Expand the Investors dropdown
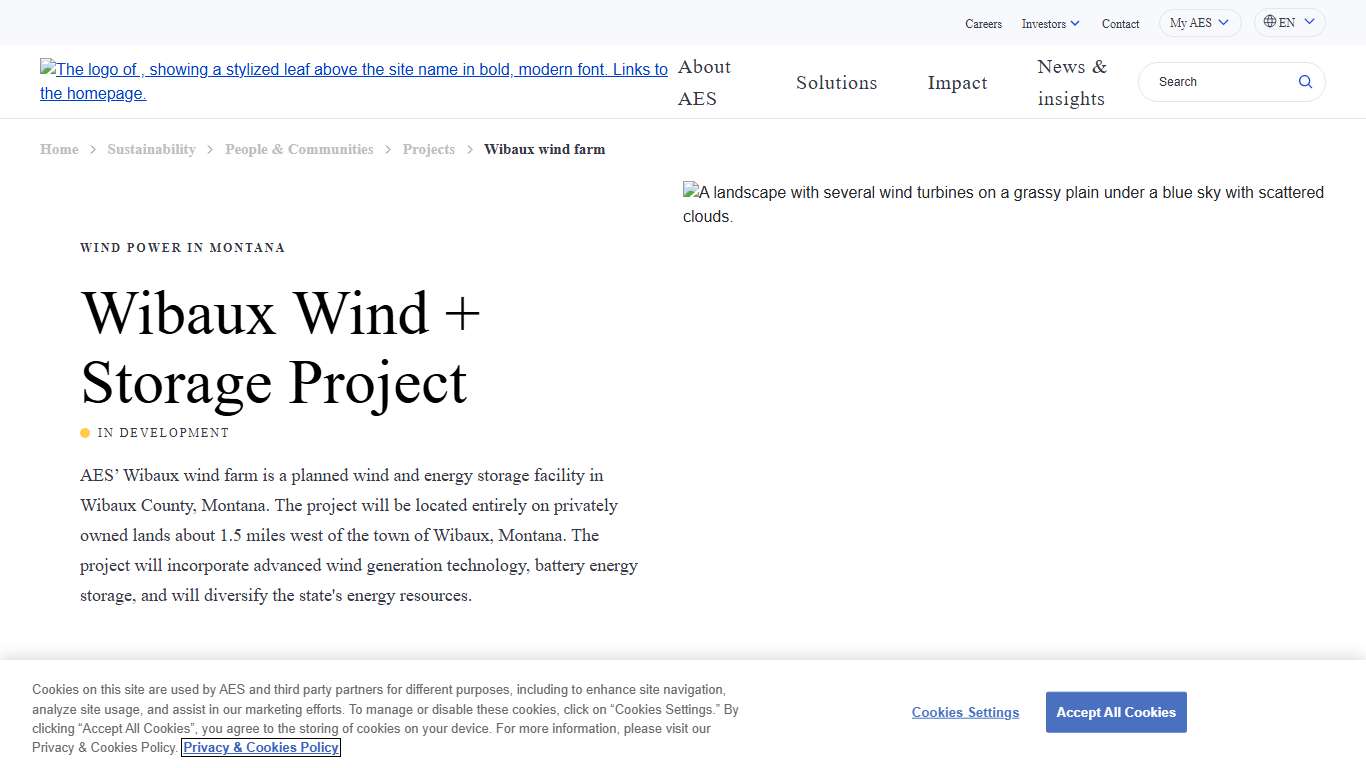This screenshot has height=768, width=1366. [1050, 23]
